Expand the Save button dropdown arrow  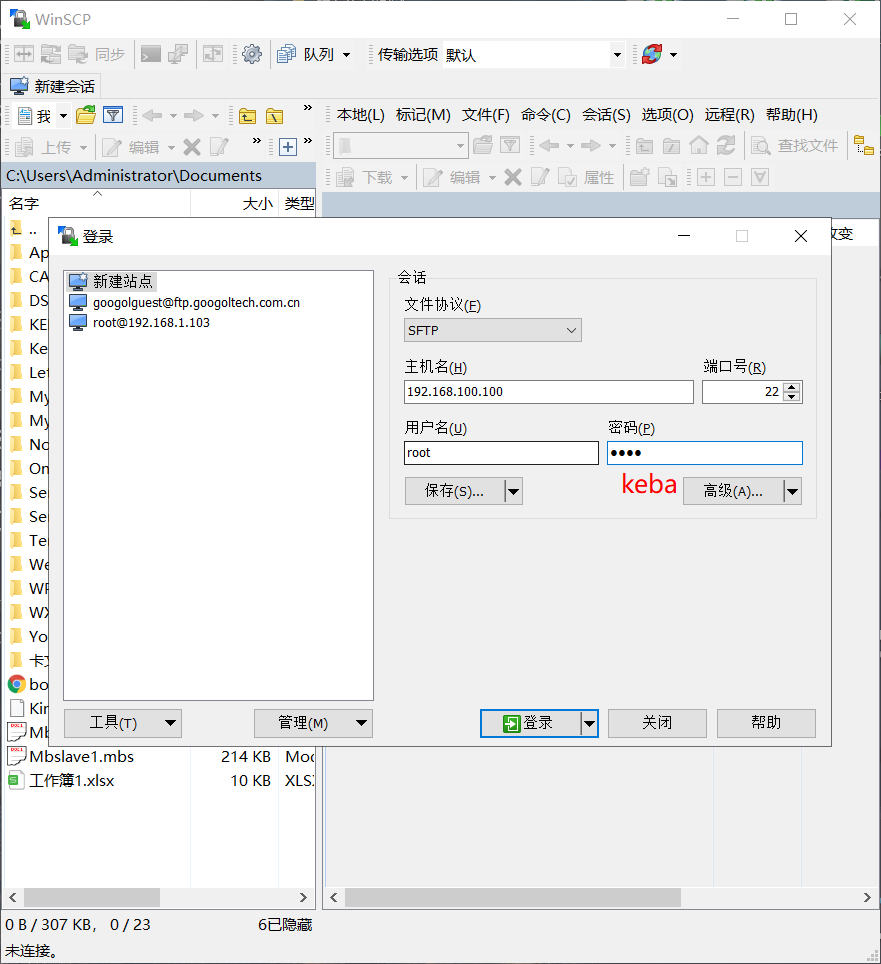(513, 491)
